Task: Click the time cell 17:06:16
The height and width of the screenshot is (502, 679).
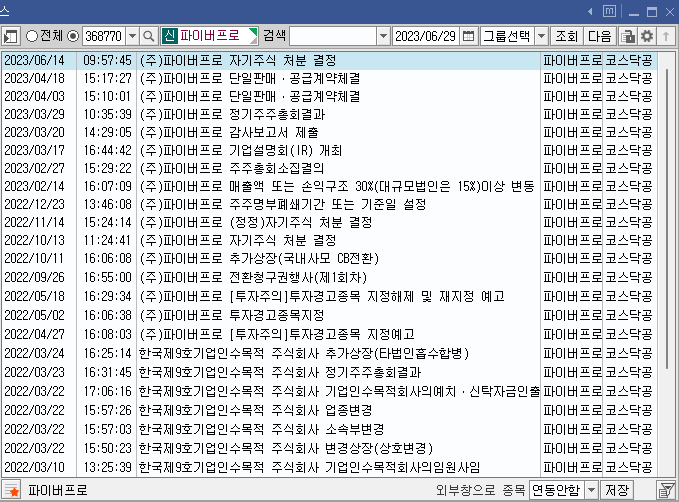Action: tap(107, 392)
